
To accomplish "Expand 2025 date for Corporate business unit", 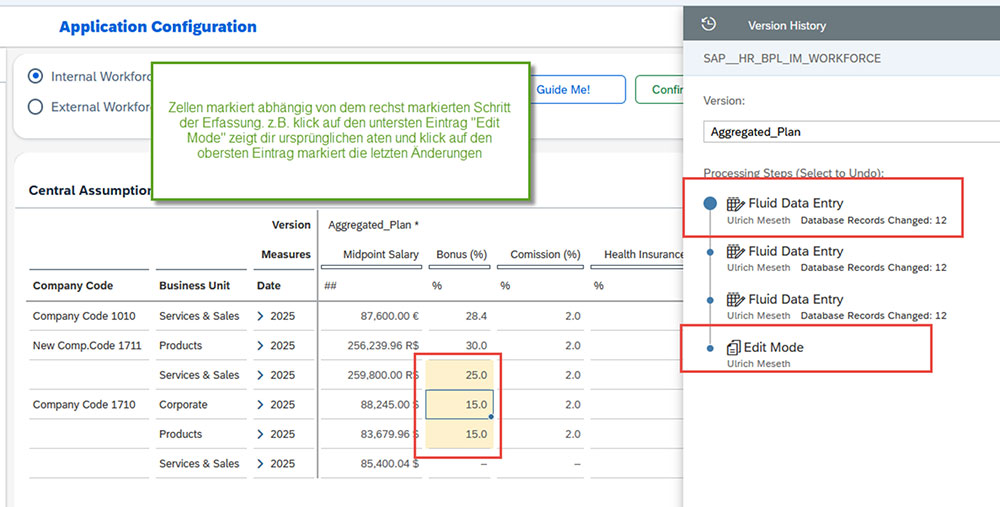I will pyautogui.click(x=260, y=405).
